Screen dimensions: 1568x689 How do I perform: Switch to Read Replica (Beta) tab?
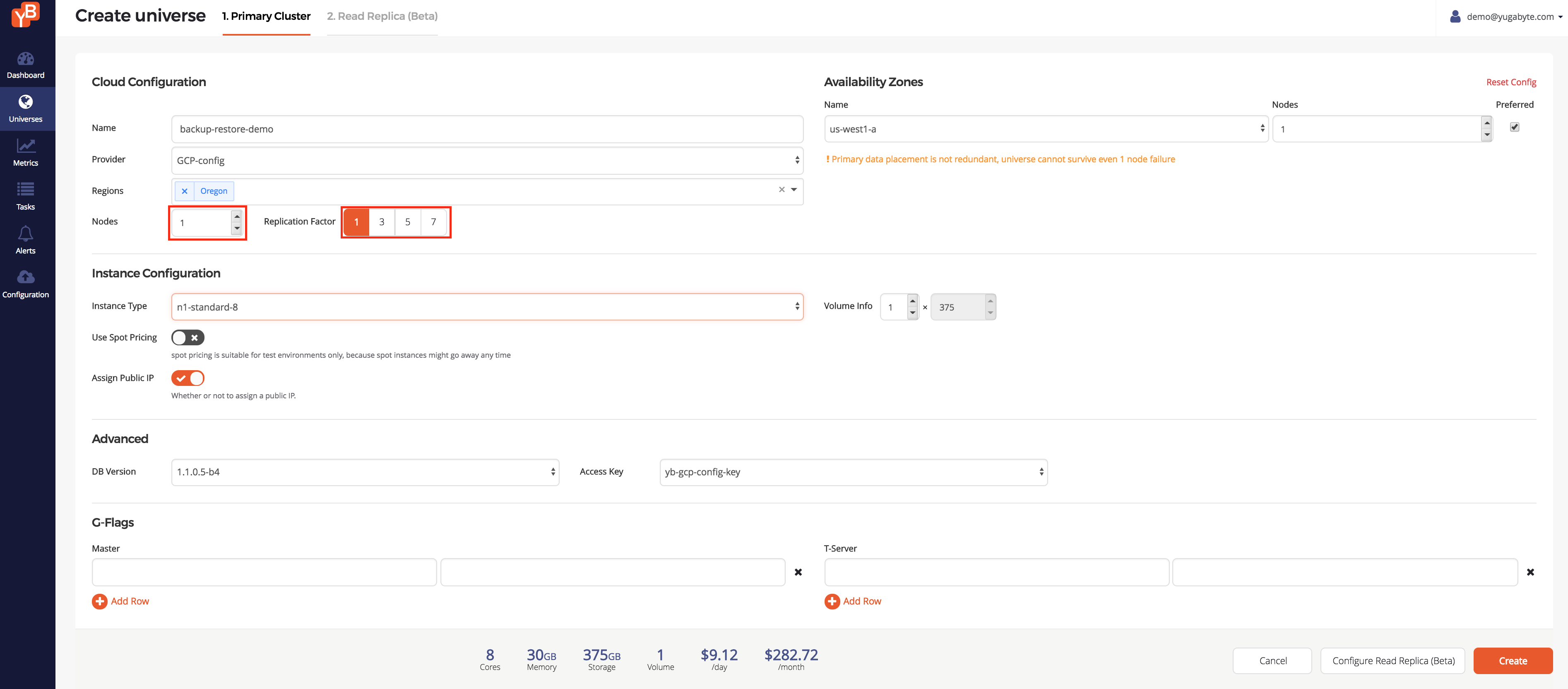tap(382, 17)
